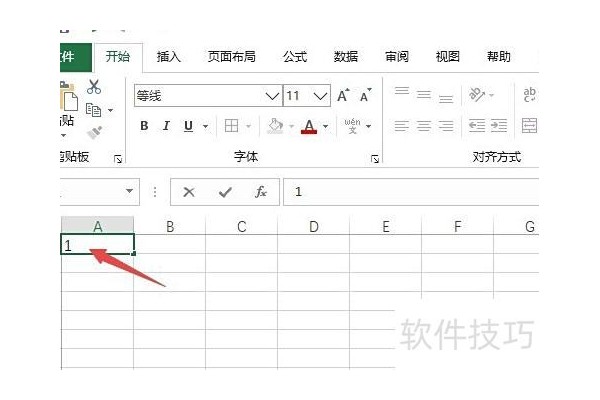Expand the Underline style dropdown arrow
Image resolution: width=600 pixels, height=400 pixels.
pyautogui.click(x=205, y=126)
